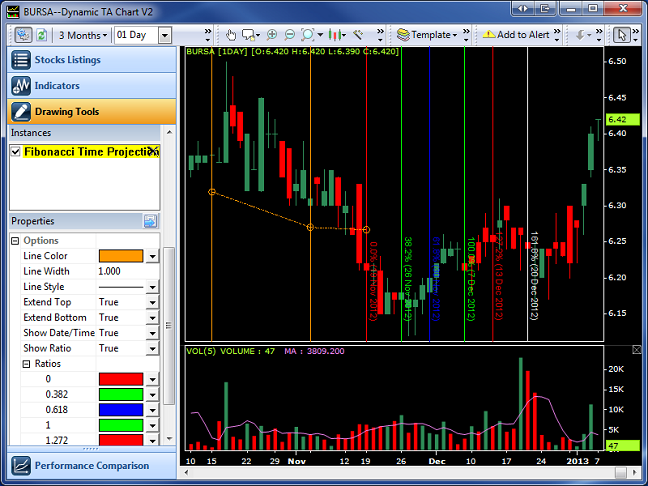This screenshot has height=486, width=648.
Task: Open the 0.618 ratio color dropdown
Action: (x=152, y=410)
